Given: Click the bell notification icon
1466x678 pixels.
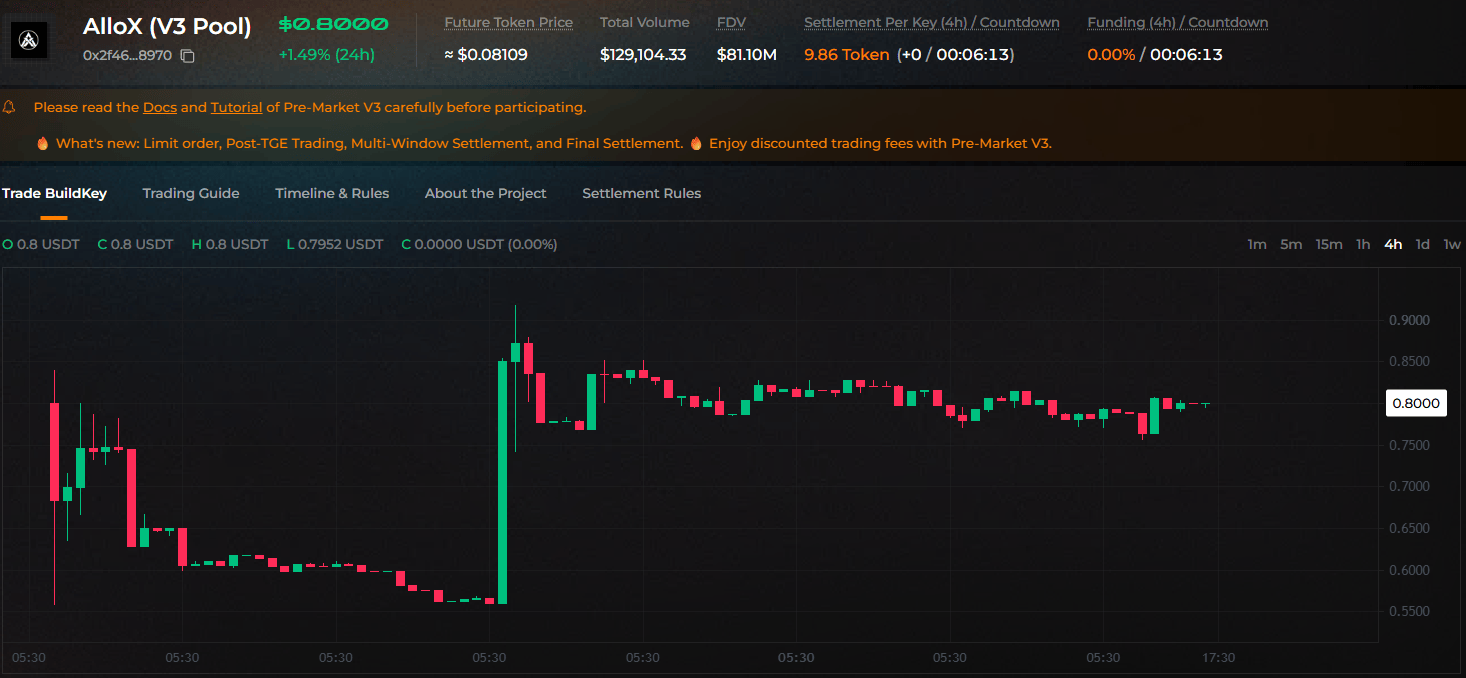Looking at the screenshot, I should [9, 106].
